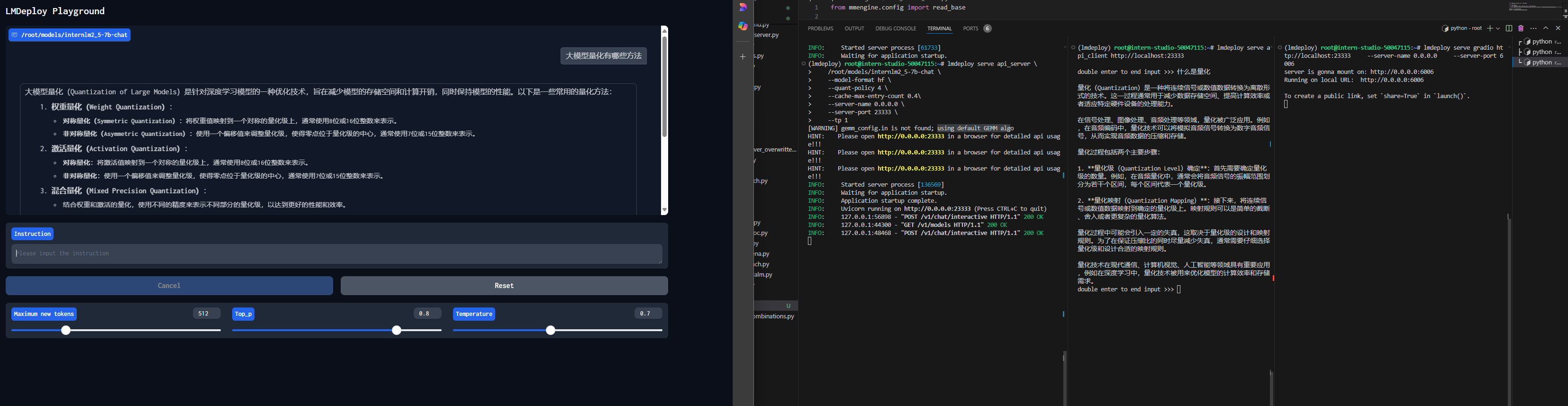Select the third highlighted python terminal entry
The width and height of the screenshot is (1568, 406).
coord(1541,63)
